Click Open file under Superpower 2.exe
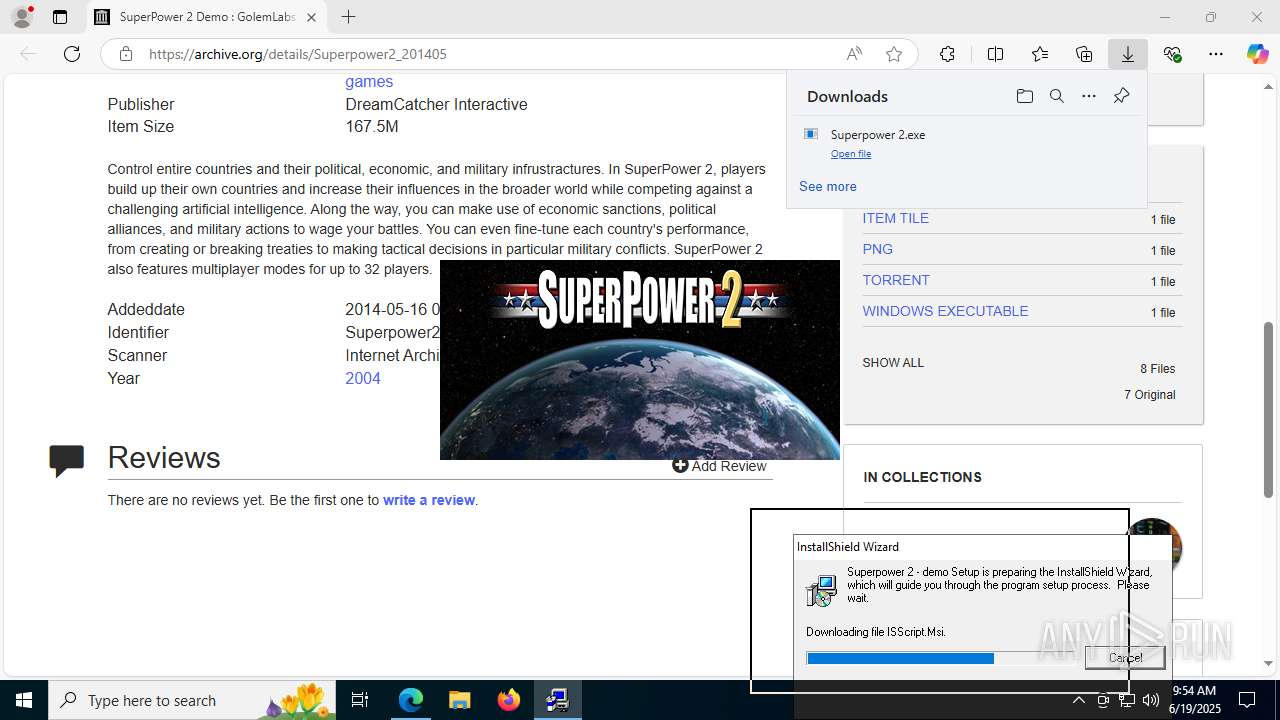Viewport: 1280px width, 720px height. tap(851, 154)
